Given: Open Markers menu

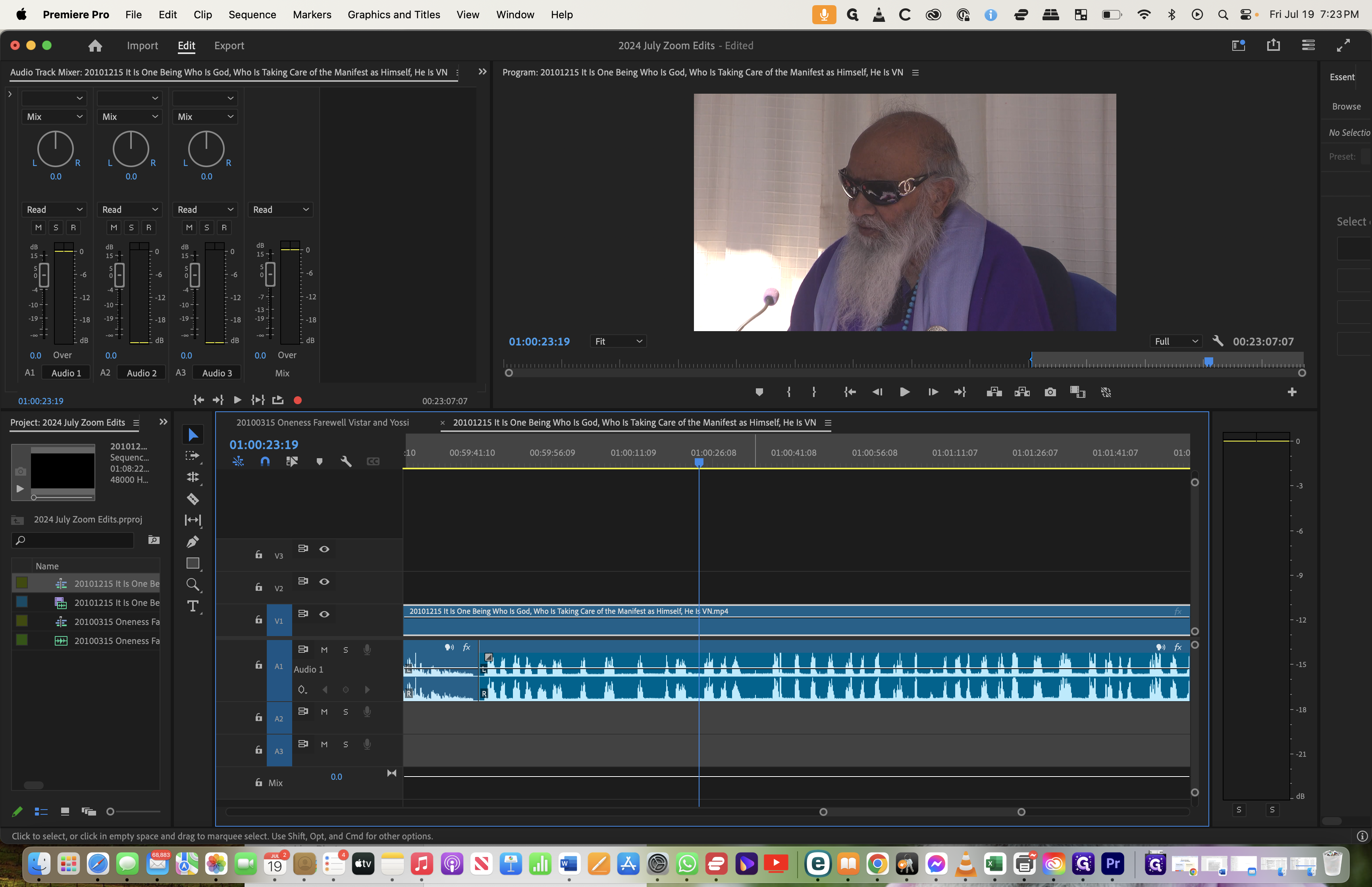Looking at the screenshot, I should click(312, 14).
